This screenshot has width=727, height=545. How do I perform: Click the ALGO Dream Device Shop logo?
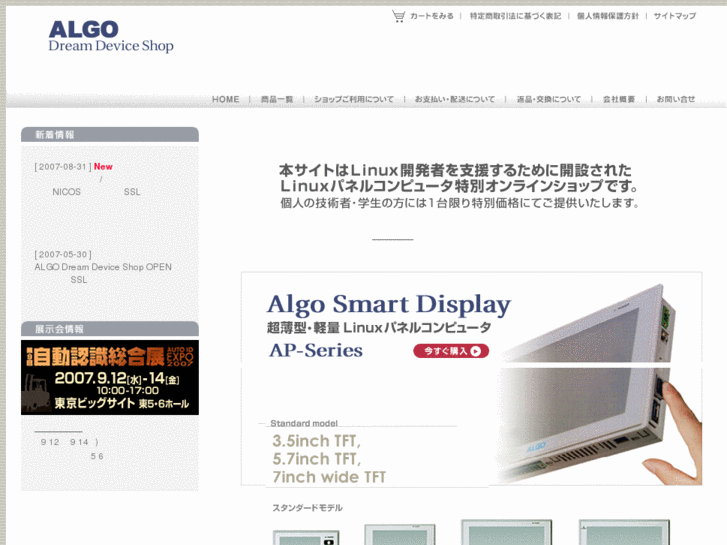click(x=111, y=37)
